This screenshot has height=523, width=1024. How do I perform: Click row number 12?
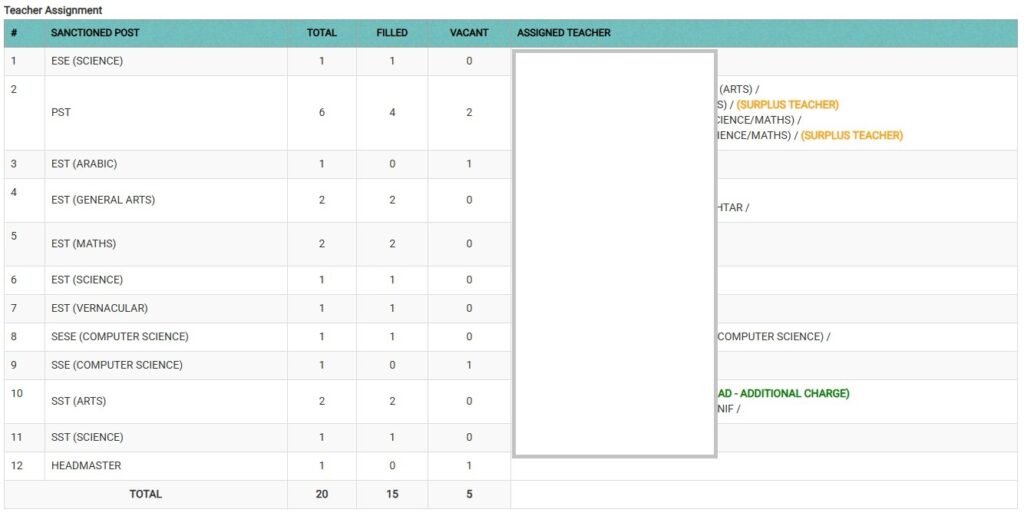click(16, 466)
